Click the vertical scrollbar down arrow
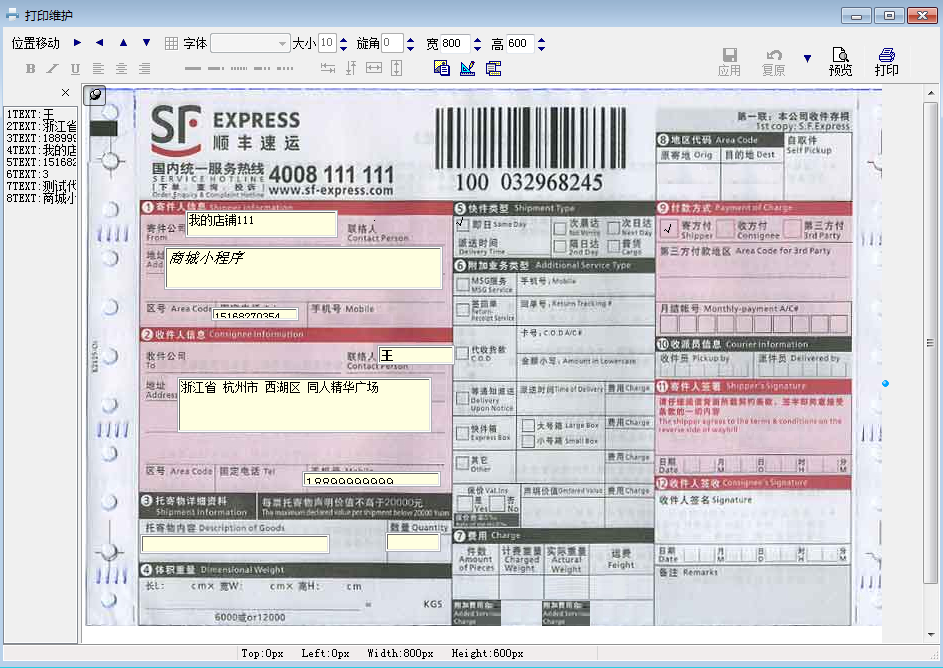 point(931,634)
